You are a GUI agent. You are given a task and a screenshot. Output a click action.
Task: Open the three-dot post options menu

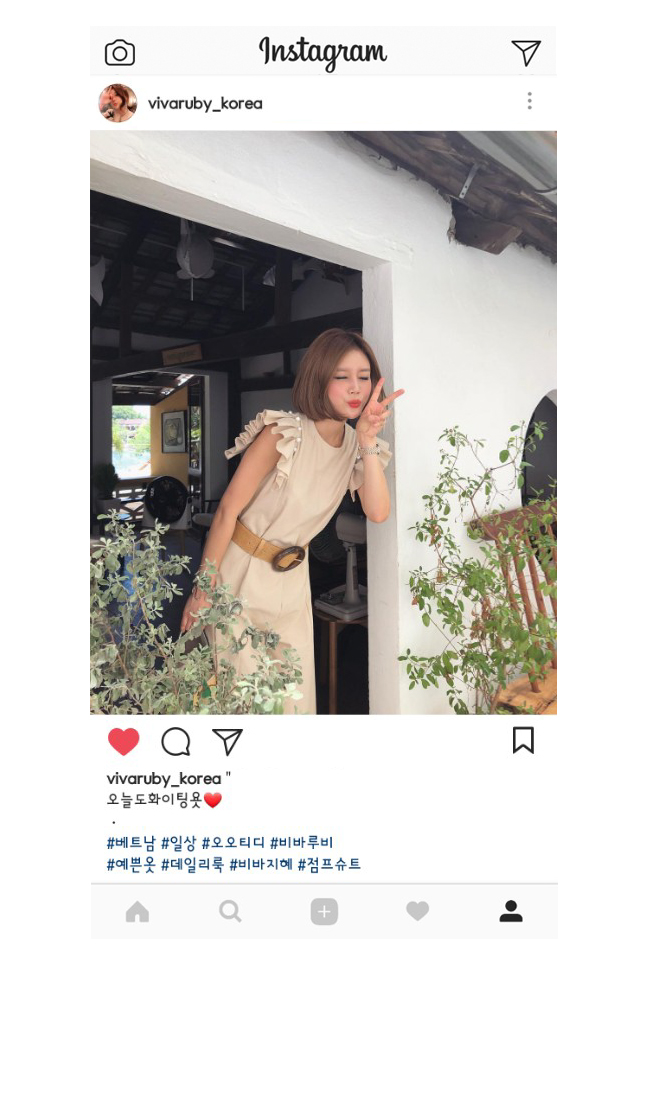pos(529,101)
